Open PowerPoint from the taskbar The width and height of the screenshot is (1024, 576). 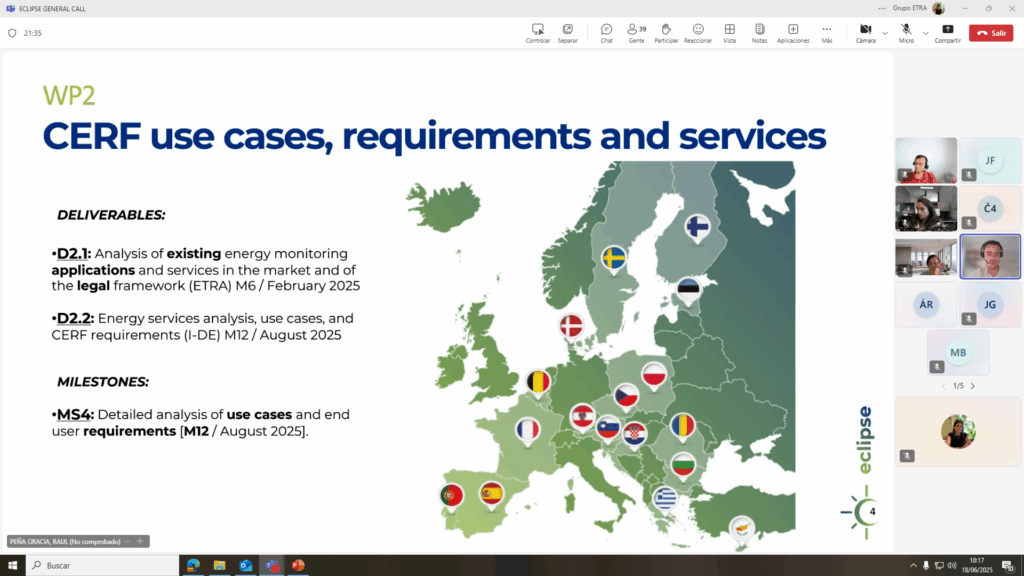(x=297, y=565)
